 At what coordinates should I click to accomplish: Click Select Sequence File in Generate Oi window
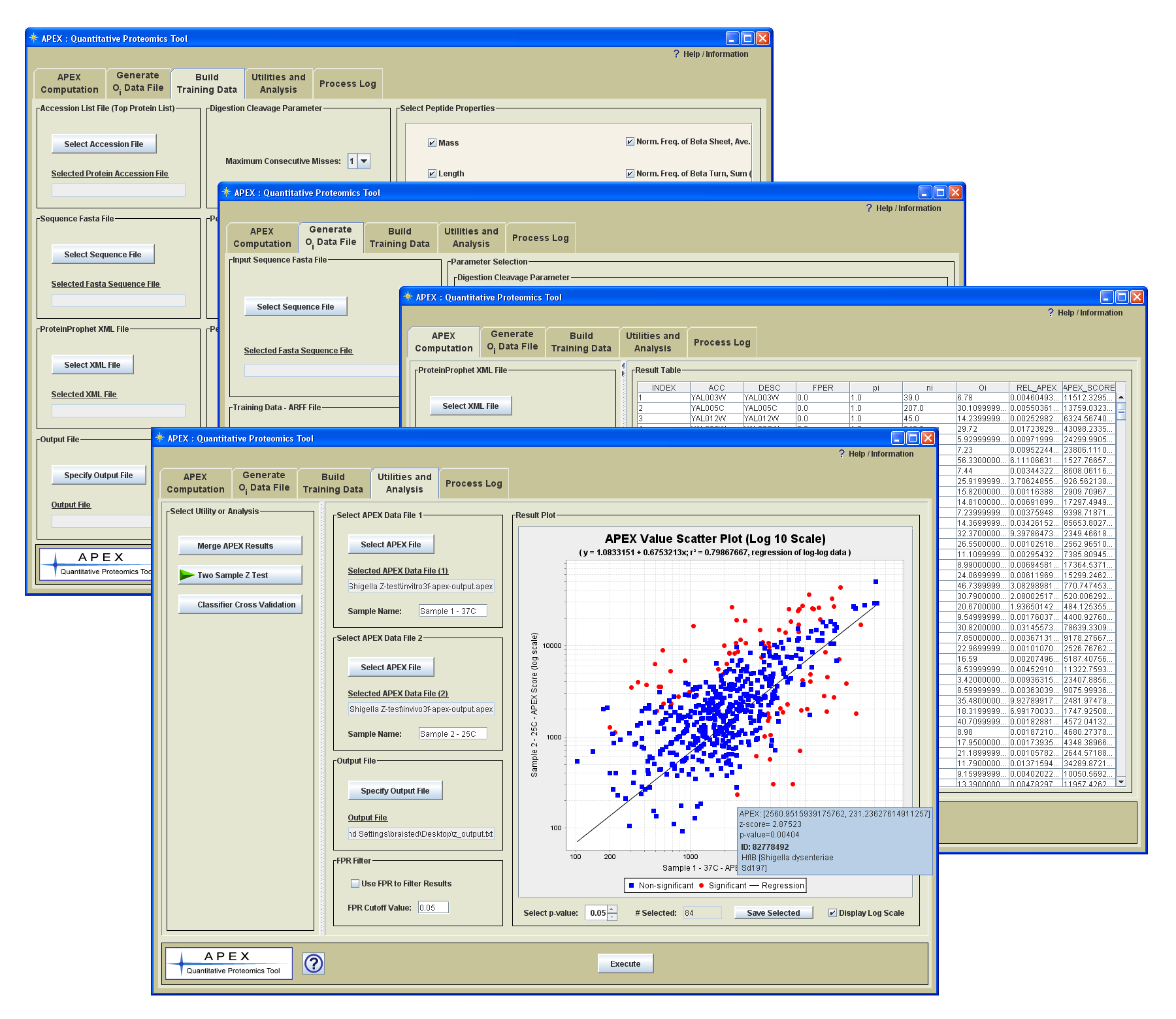click(x=295, y=307)
